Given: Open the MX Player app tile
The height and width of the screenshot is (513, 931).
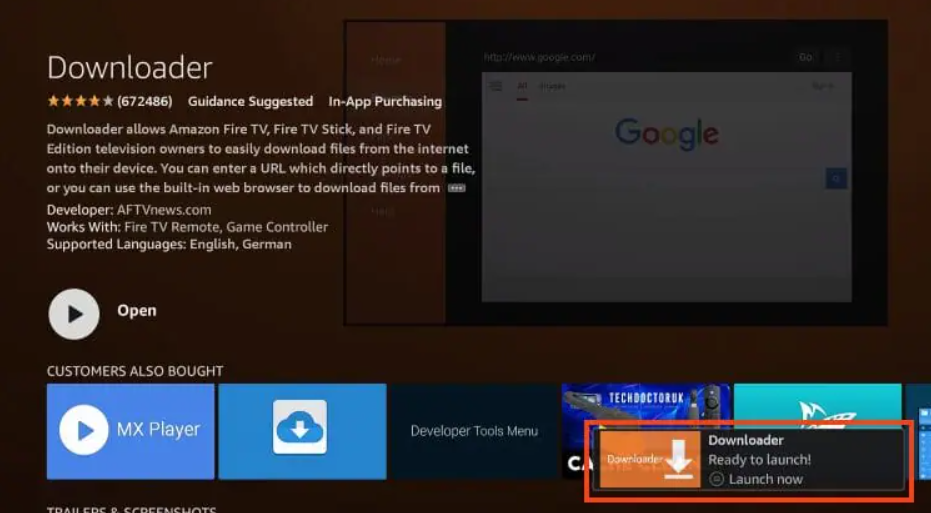Looking at the screenshot, I should click(x=130, y=431).
